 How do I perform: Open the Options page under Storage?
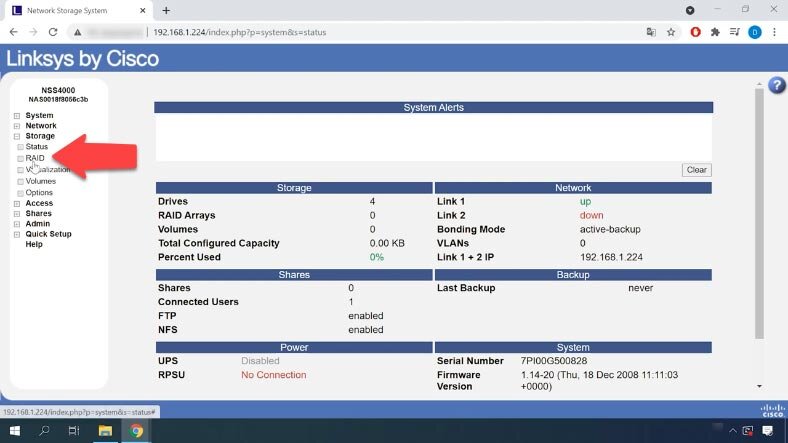click(39, 193)
